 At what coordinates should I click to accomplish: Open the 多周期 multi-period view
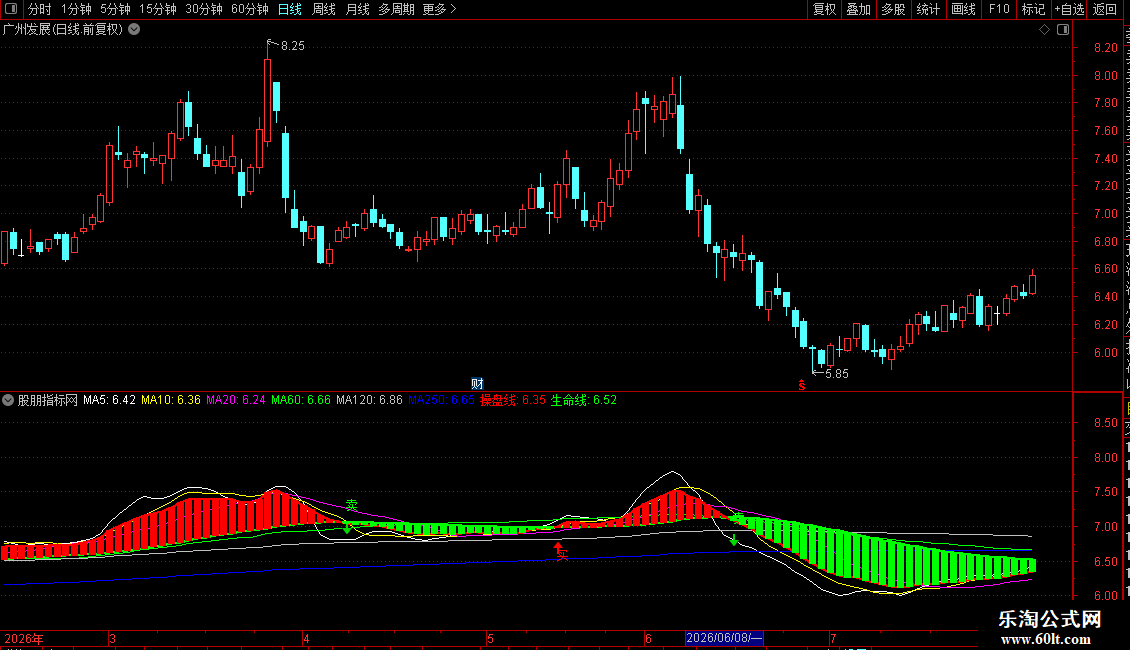point(396,9)
